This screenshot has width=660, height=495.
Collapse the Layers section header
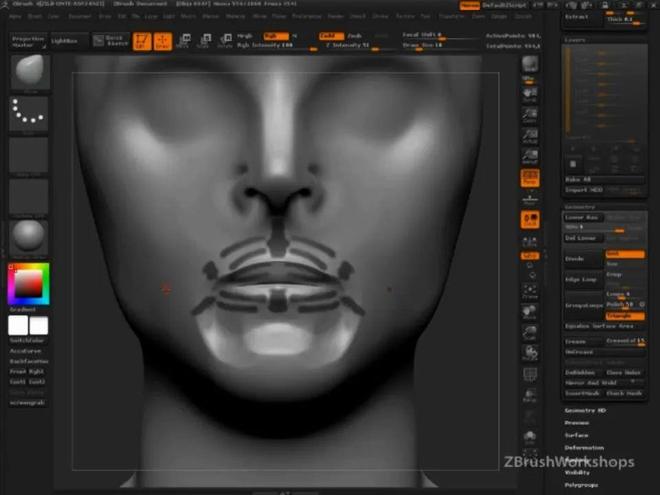click(575, 40)
